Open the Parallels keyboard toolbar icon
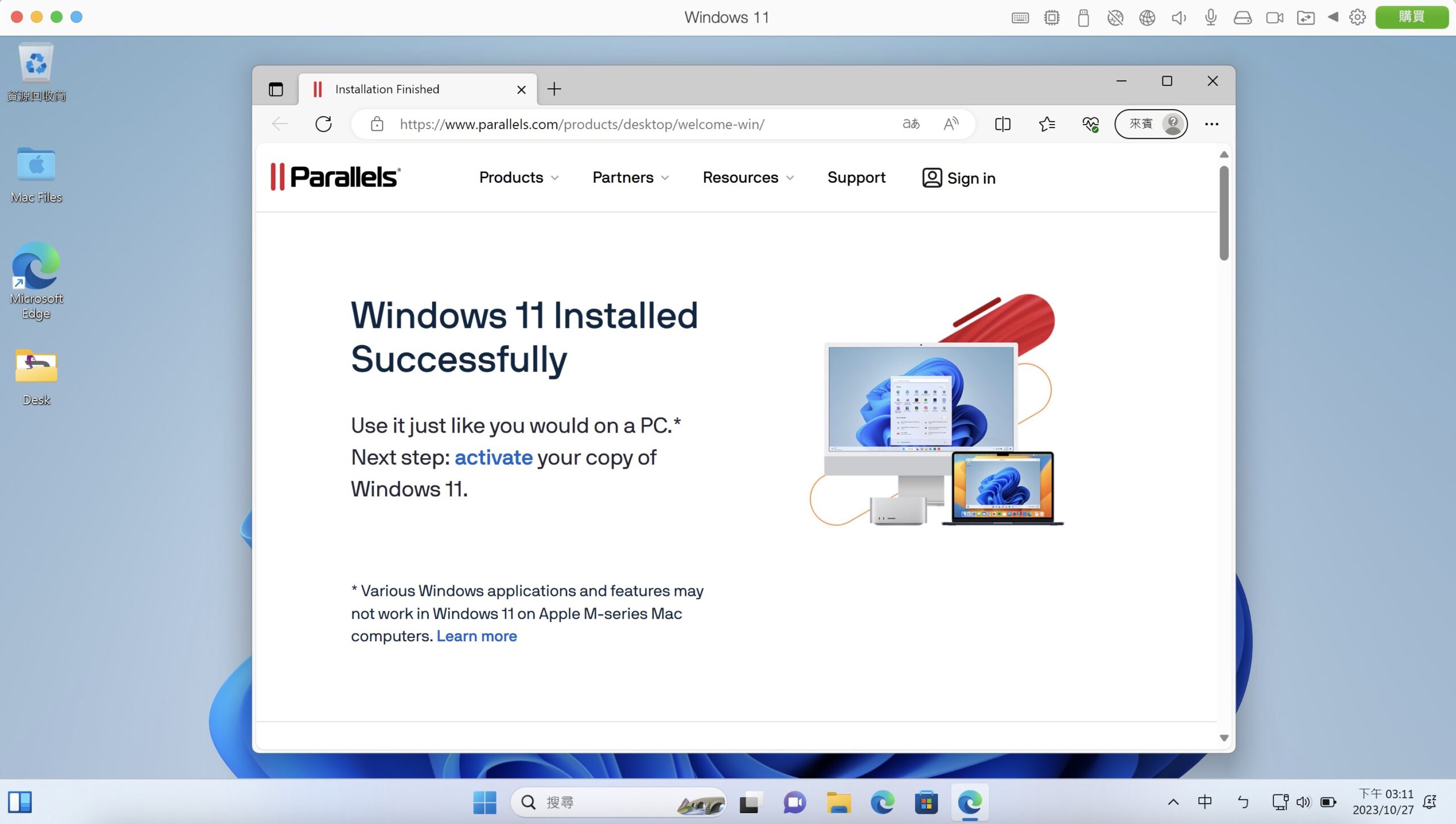 point(1020,18)
